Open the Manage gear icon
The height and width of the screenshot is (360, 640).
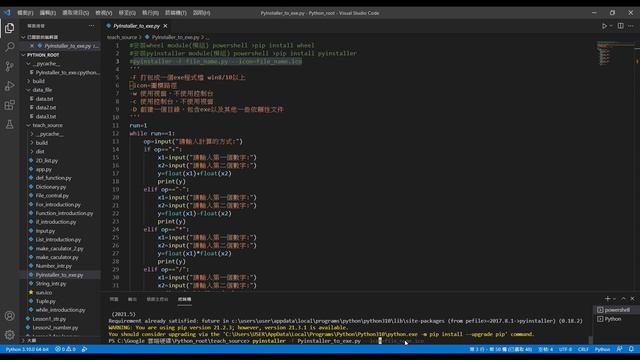click(9, 335)
